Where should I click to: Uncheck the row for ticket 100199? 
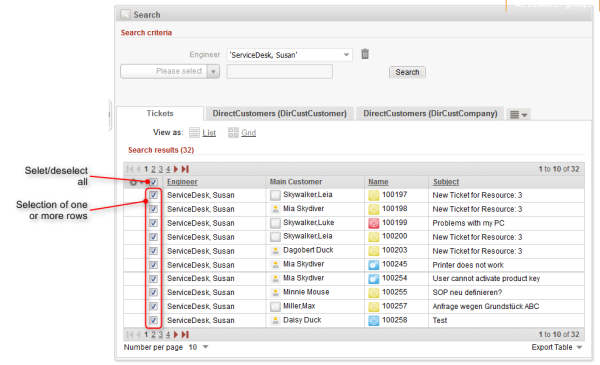(x=153, y=223)
